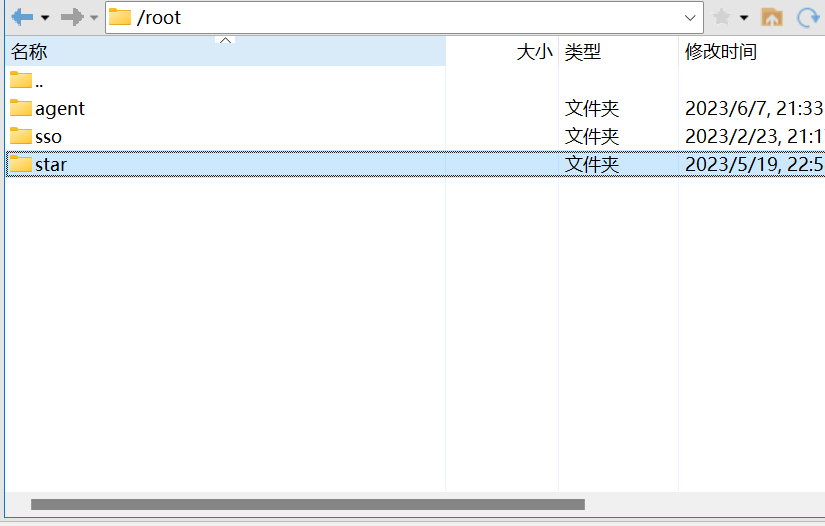Sort by the 大小 column header
The width and height of the screenshot is (825, 526).
533,52
